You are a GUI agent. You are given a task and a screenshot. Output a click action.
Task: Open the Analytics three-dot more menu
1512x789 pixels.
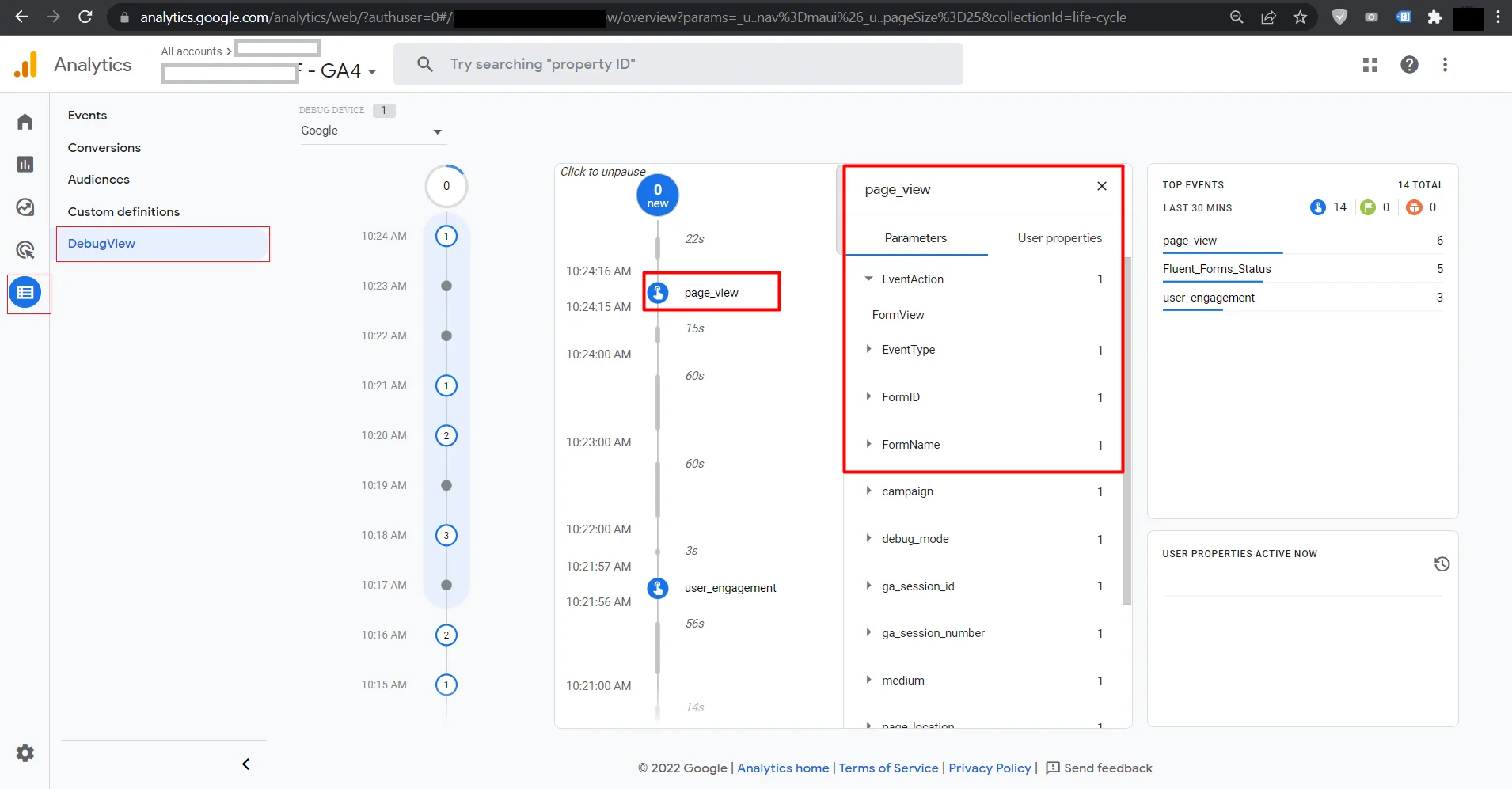[1445, 65]
